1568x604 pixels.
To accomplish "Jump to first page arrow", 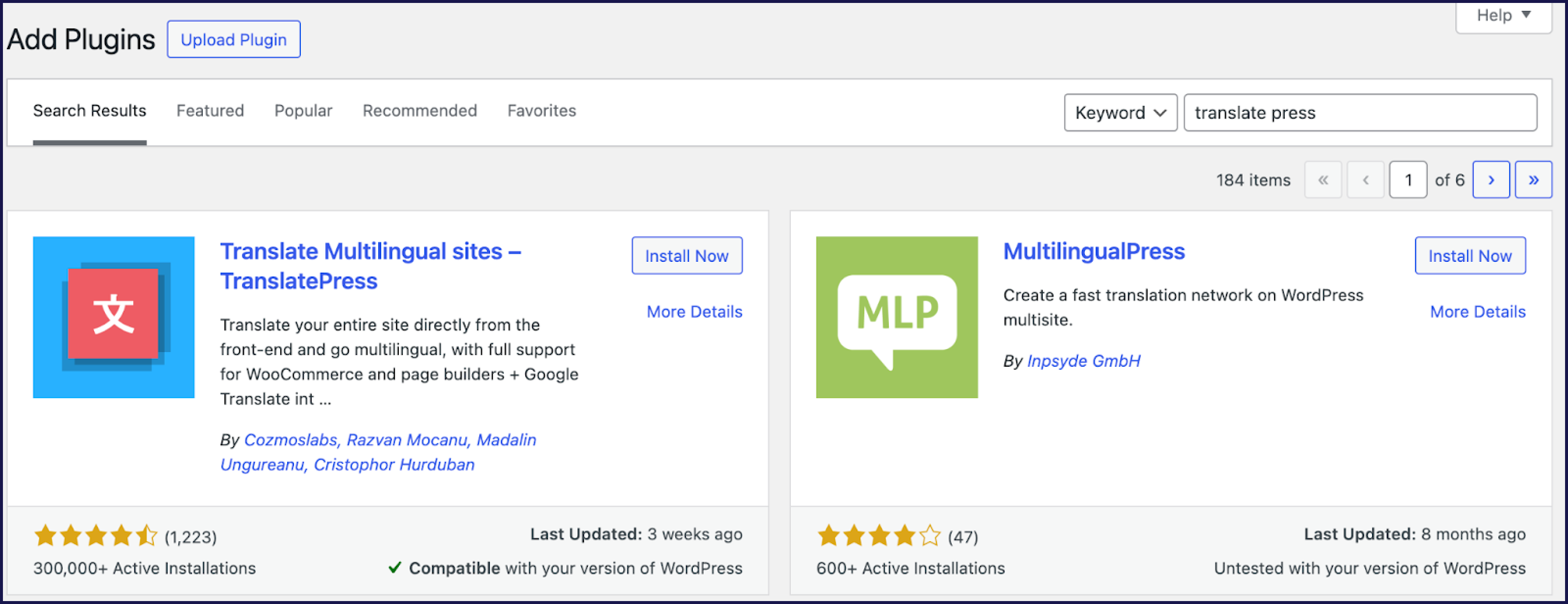I will tap(1323, 179).
